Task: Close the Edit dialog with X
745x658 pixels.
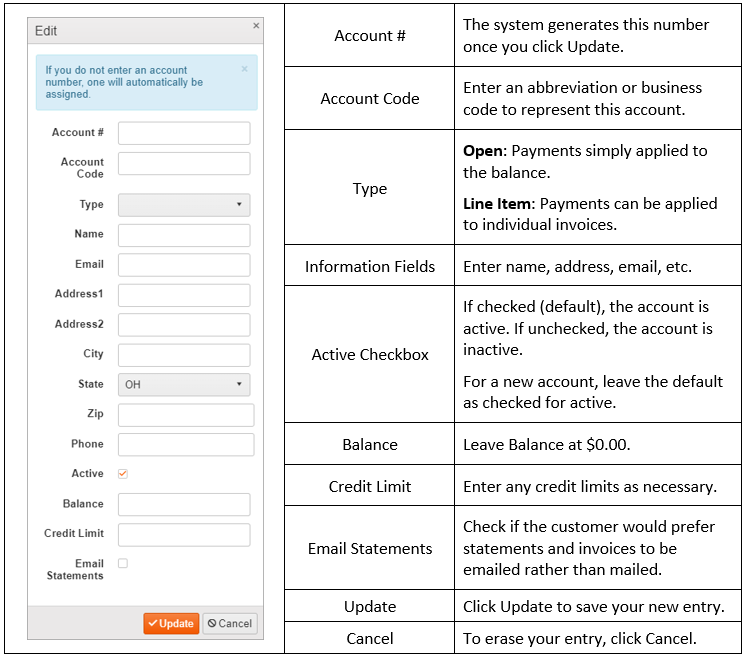Action: (x=256, y=25)
